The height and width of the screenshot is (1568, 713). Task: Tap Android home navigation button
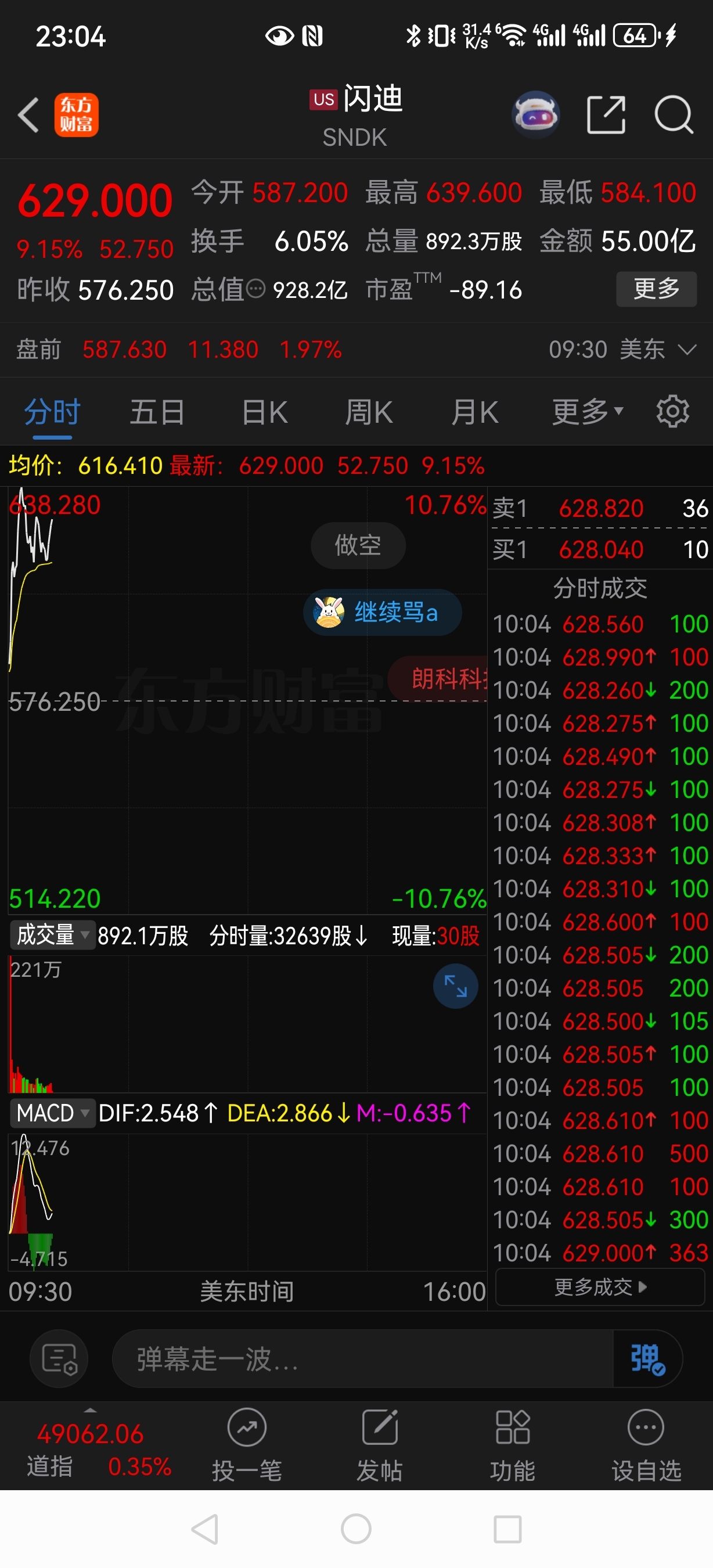(x=356, y=1529)
